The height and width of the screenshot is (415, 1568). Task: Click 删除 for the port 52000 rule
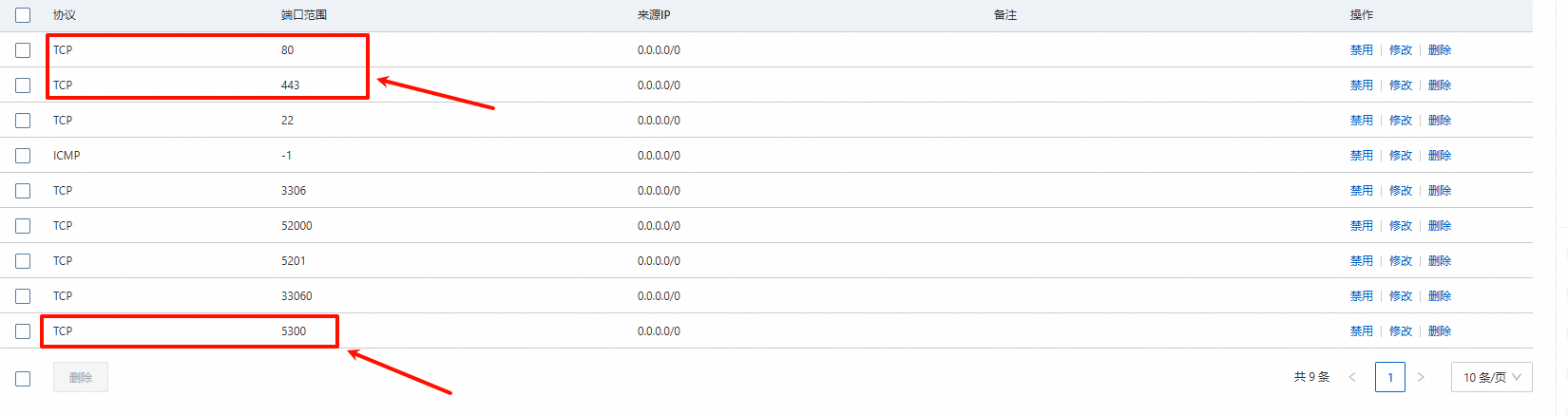pyautogui.click(x=1439, y=226)
